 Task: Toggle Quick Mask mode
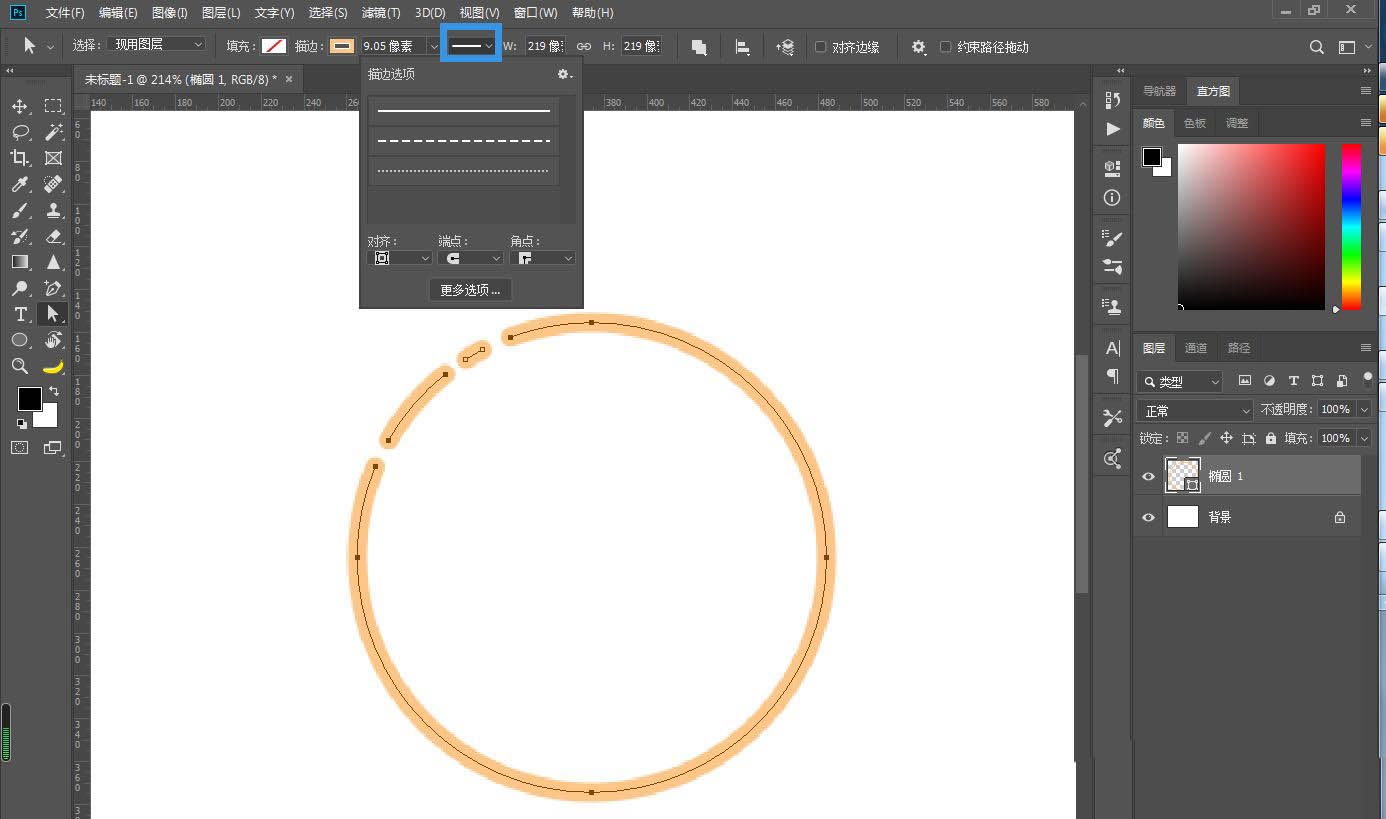pos(20,448)
